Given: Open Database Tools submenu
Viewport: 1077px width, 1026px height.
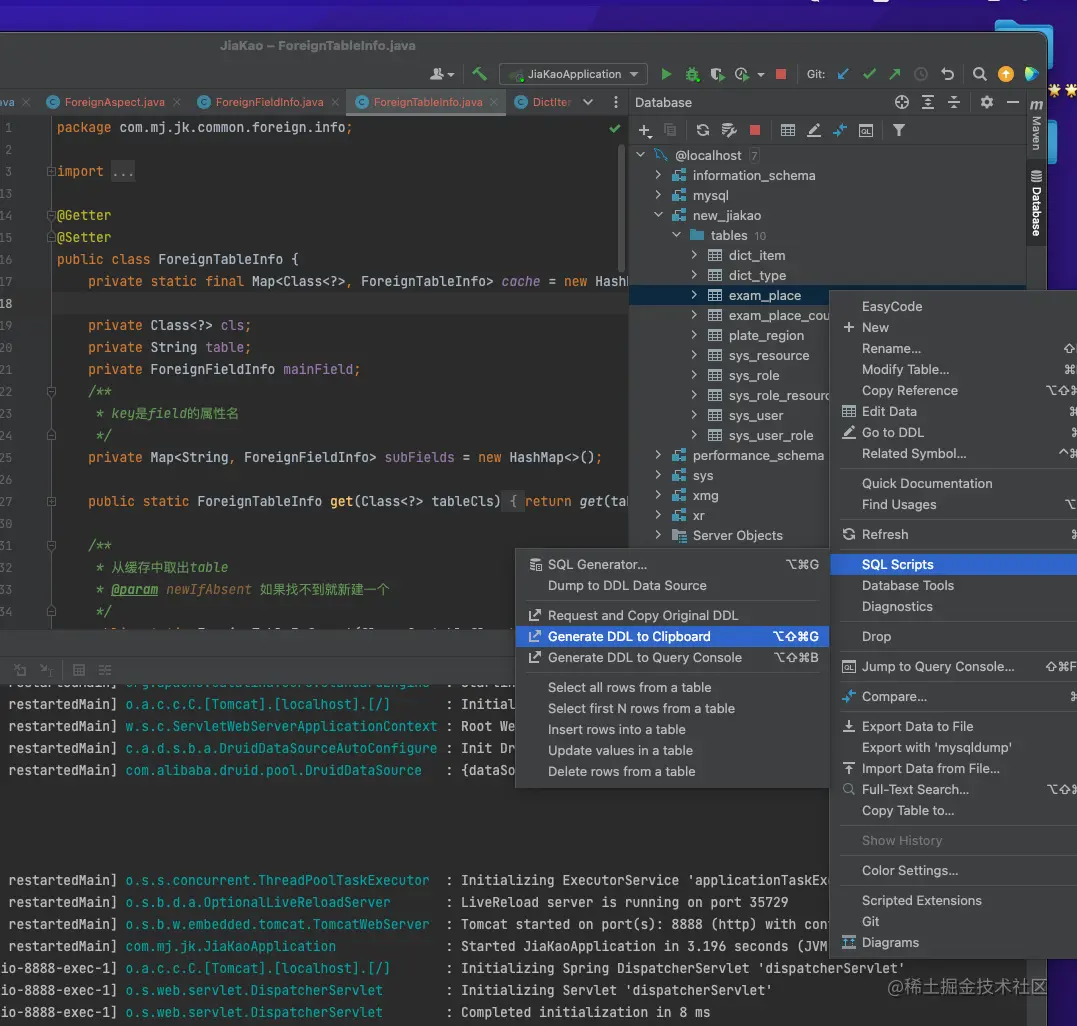Looking at the screenshot, I should pyautogui.click(x=954, y=586).
